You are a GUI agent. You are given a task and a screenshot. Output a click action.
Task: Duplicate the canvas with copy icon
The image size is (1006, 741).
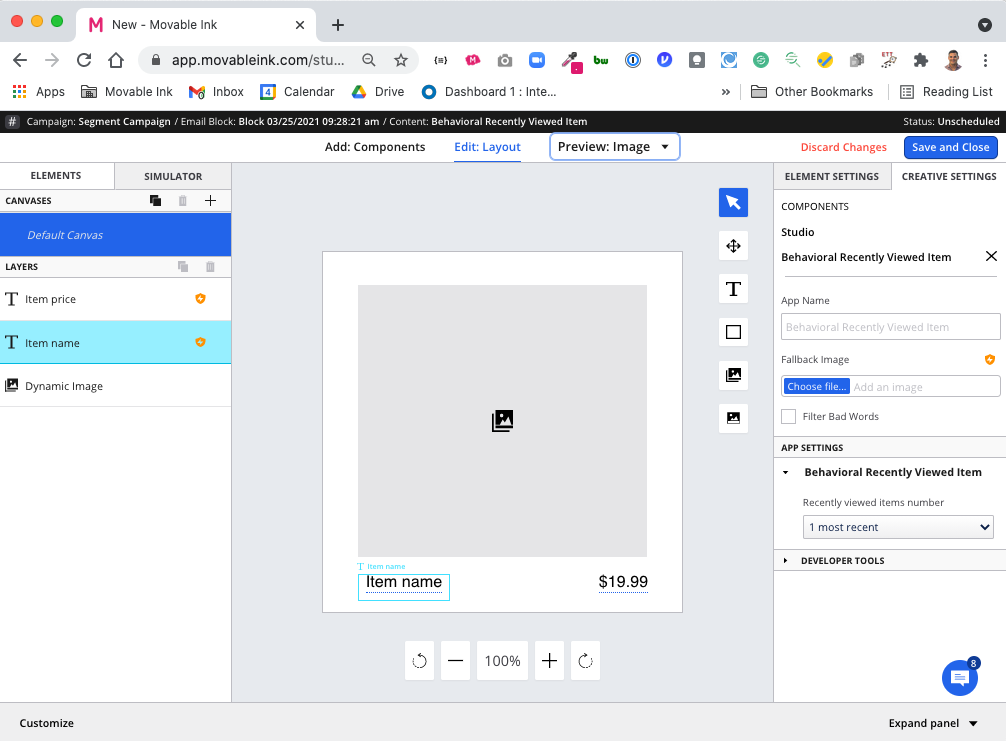[x=155, y=201]
